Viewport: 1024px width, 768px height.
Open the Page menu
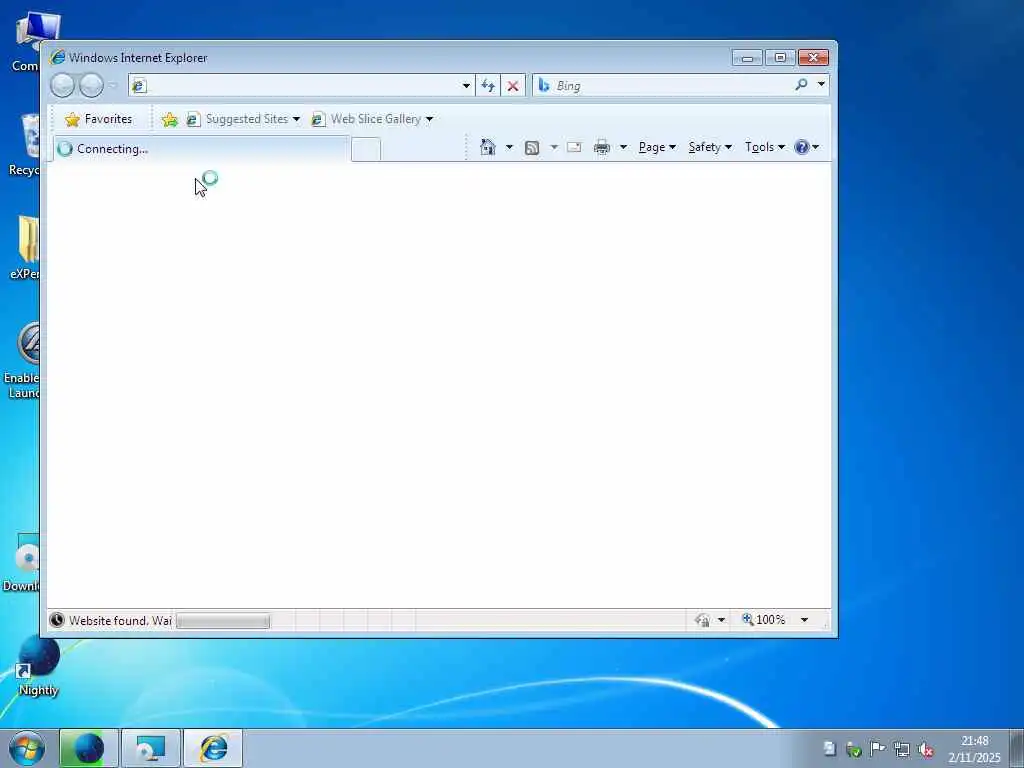(657, 148)
